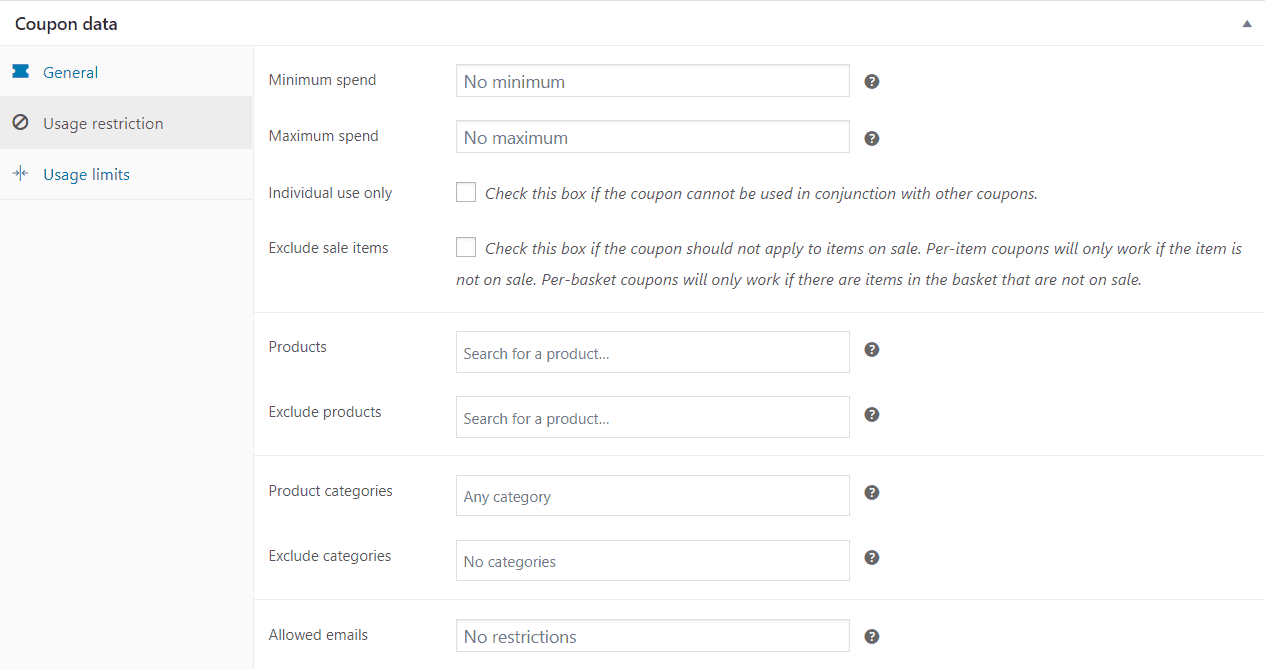The height and width of the screenshot is (669, 1265).
Task: Click the Usage limits icon
Action: [x=20, y=174]
